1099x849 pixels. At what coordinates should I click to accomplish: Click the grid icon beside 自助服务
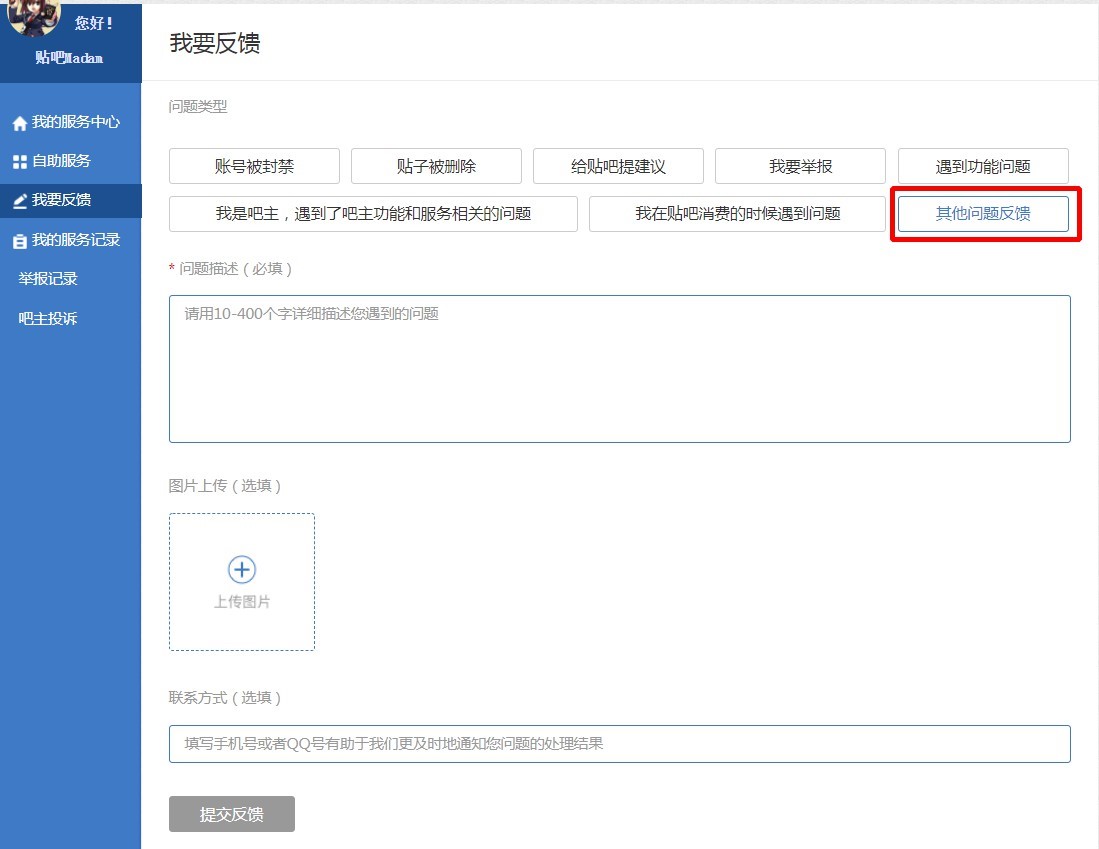pyautogui.click(x=19, y=161)
